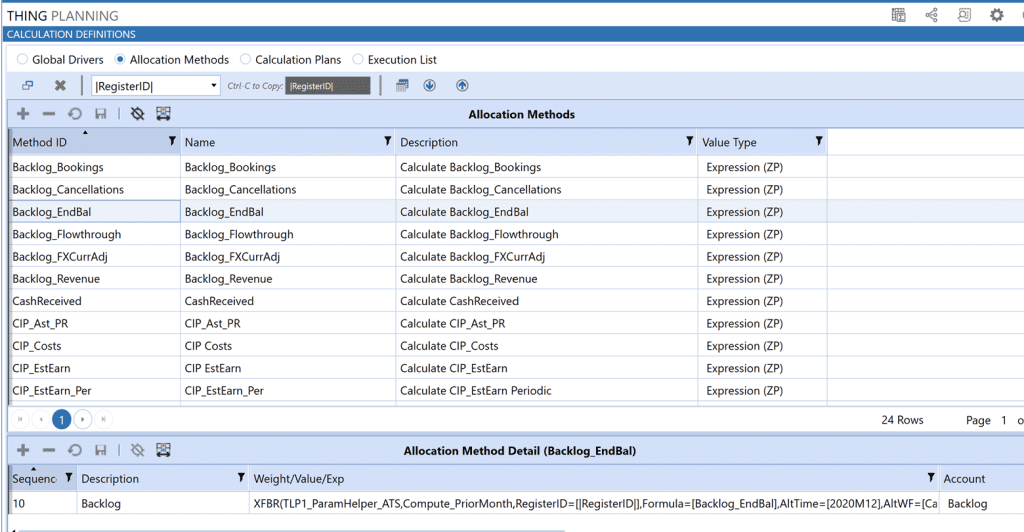The height and width of the screenshot is (532, 1024).
Task: Click the sequence 10 cell in detail grid
Action: 43,503
